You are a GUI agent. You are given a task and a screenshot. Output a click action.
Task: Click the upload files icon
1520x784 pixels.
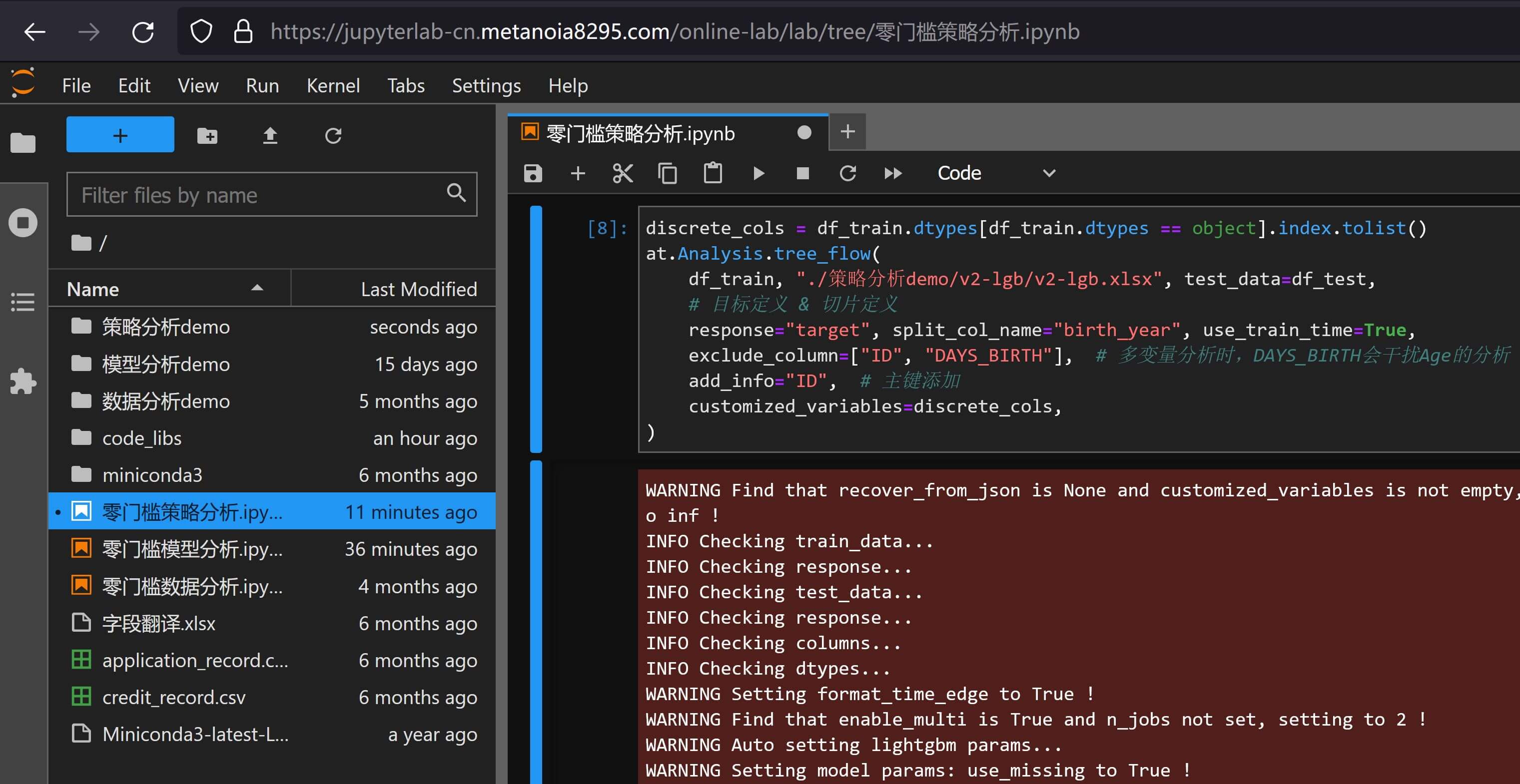pos(270,136)
